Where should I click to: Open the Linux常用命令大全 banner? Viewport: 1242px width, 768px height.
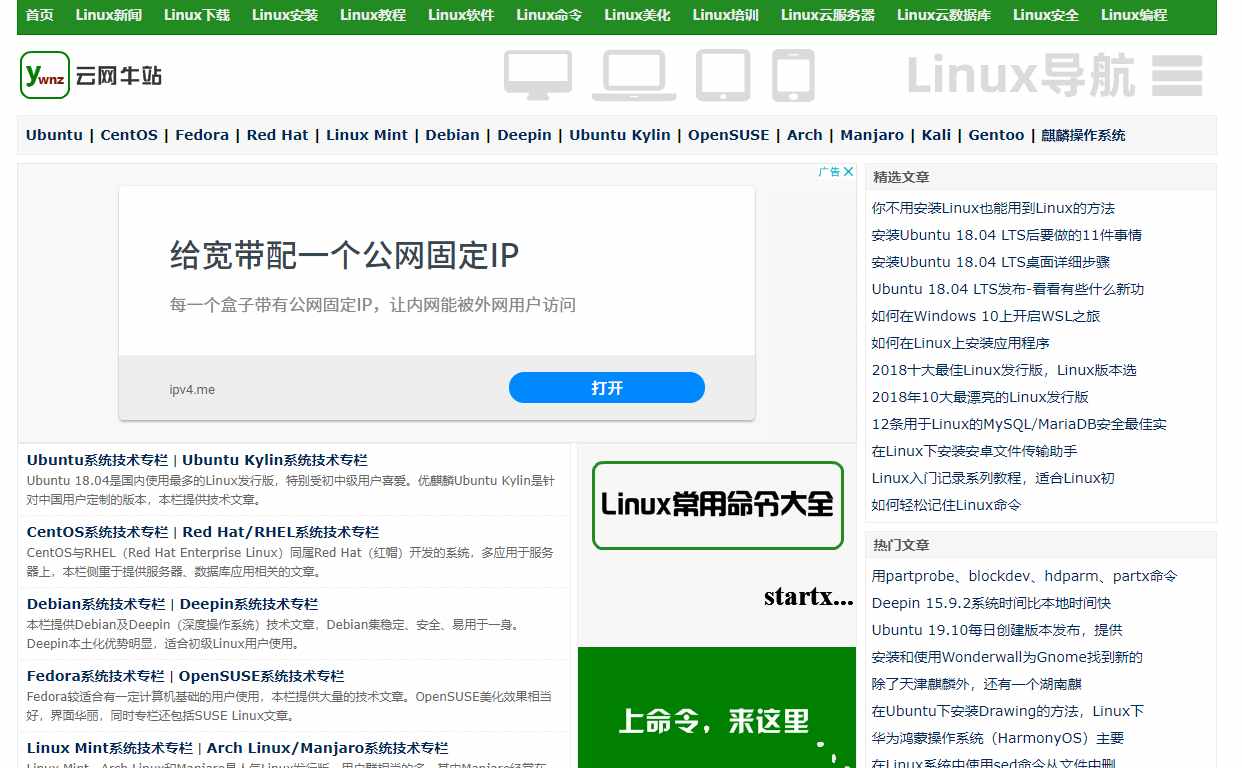coord(718,505)
